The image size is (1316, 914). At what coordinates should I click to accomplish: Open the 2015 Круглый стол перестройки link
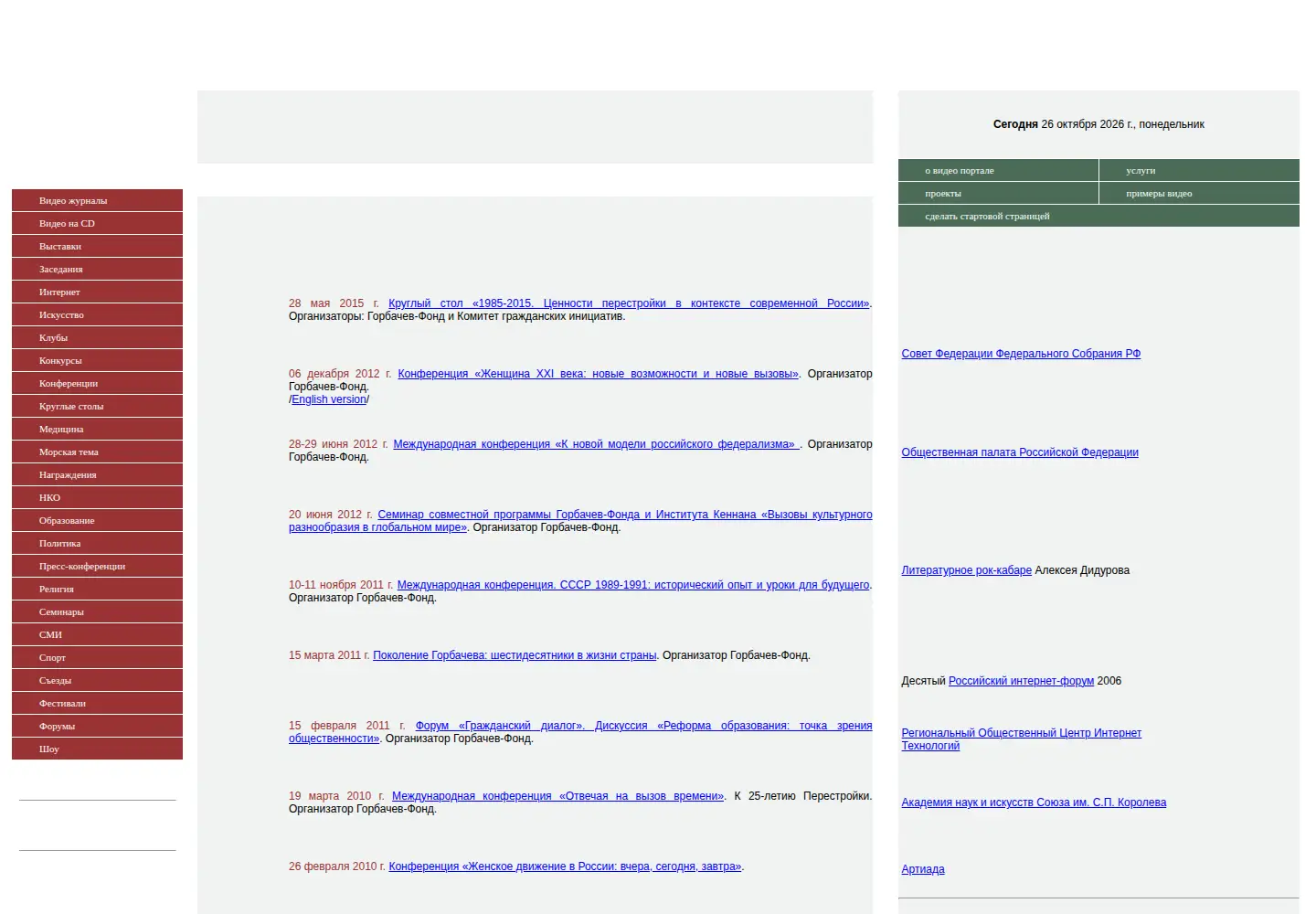pos(630,303)
